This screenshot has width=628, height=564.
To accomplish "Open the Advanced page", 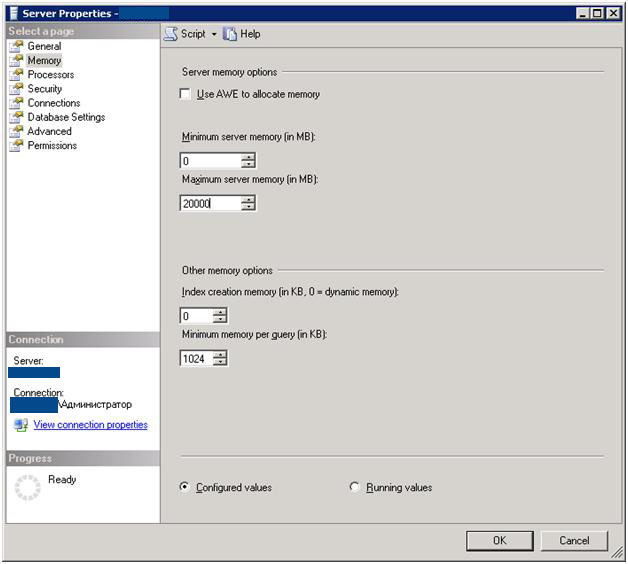I will click(49, 131).
